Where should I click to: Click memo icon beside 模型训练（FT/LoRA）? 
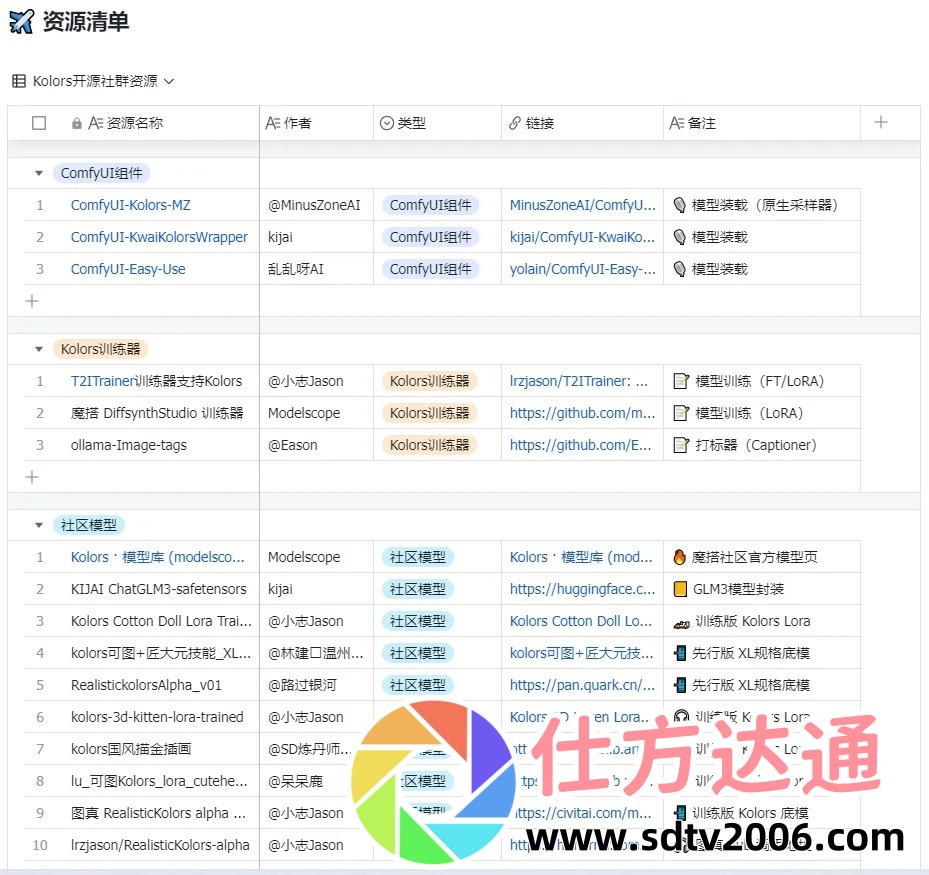681,381
